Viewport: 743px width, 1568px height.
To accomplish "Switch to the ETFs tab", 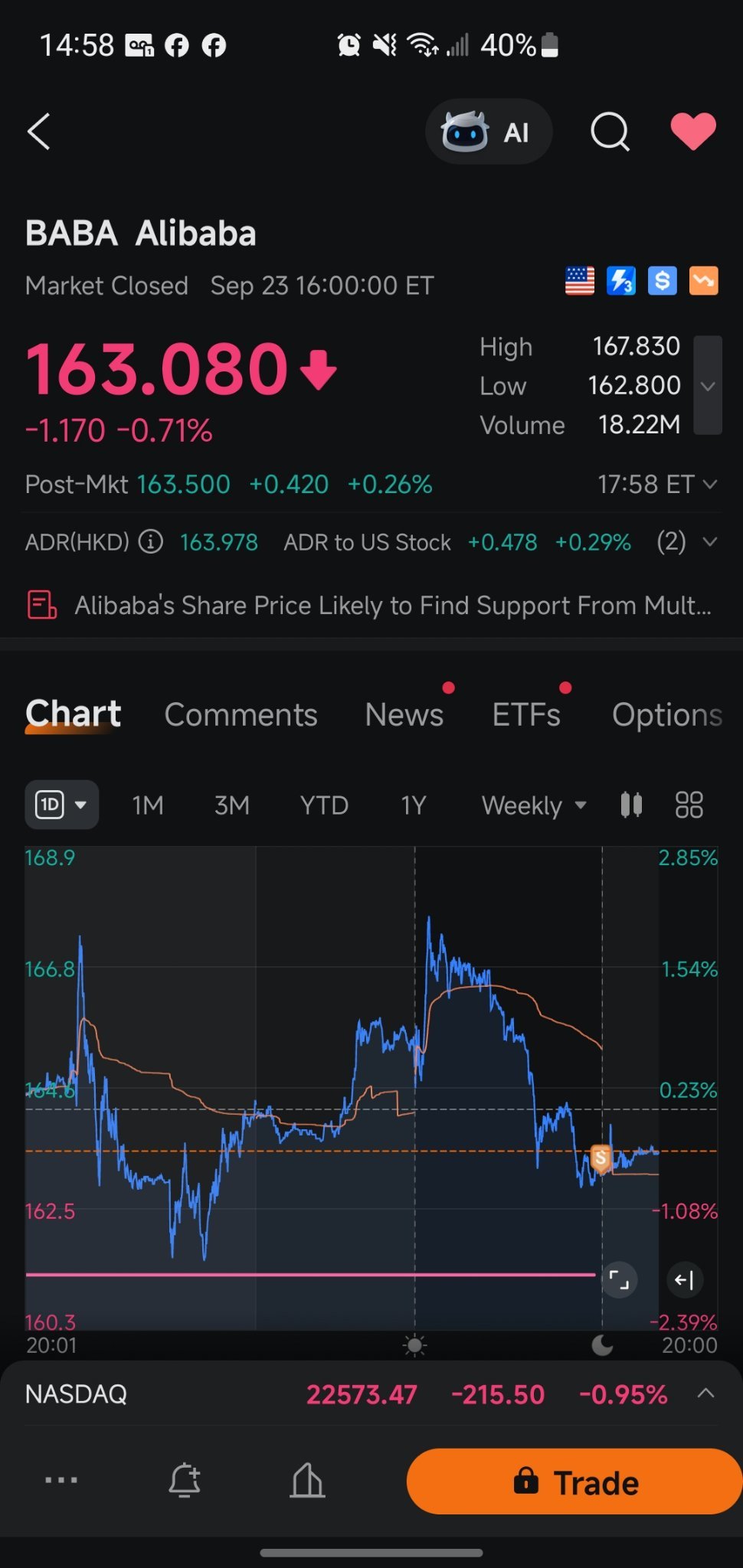I will (x=526, y=715).
